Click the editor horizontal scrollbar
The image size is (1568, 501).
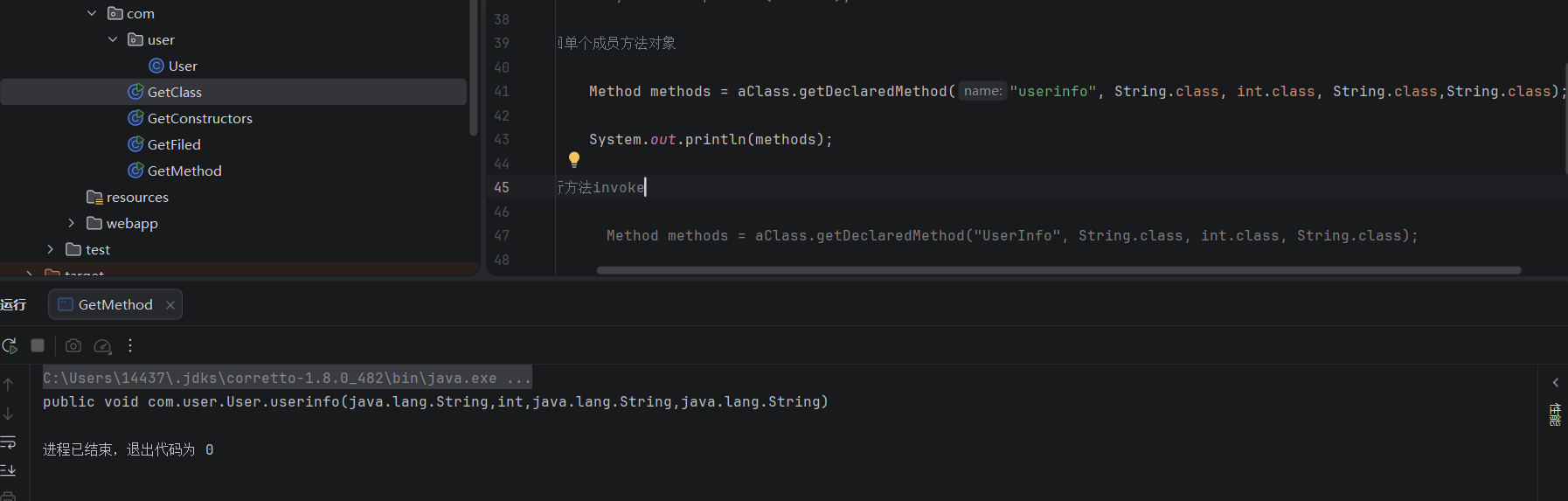(1058, 270)
